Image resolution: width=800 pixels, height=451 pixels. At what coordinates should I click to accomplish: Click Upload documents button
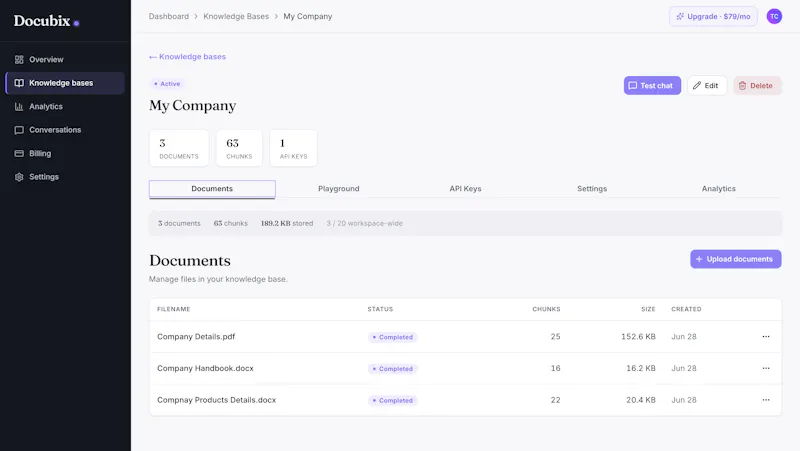(736, 259)
